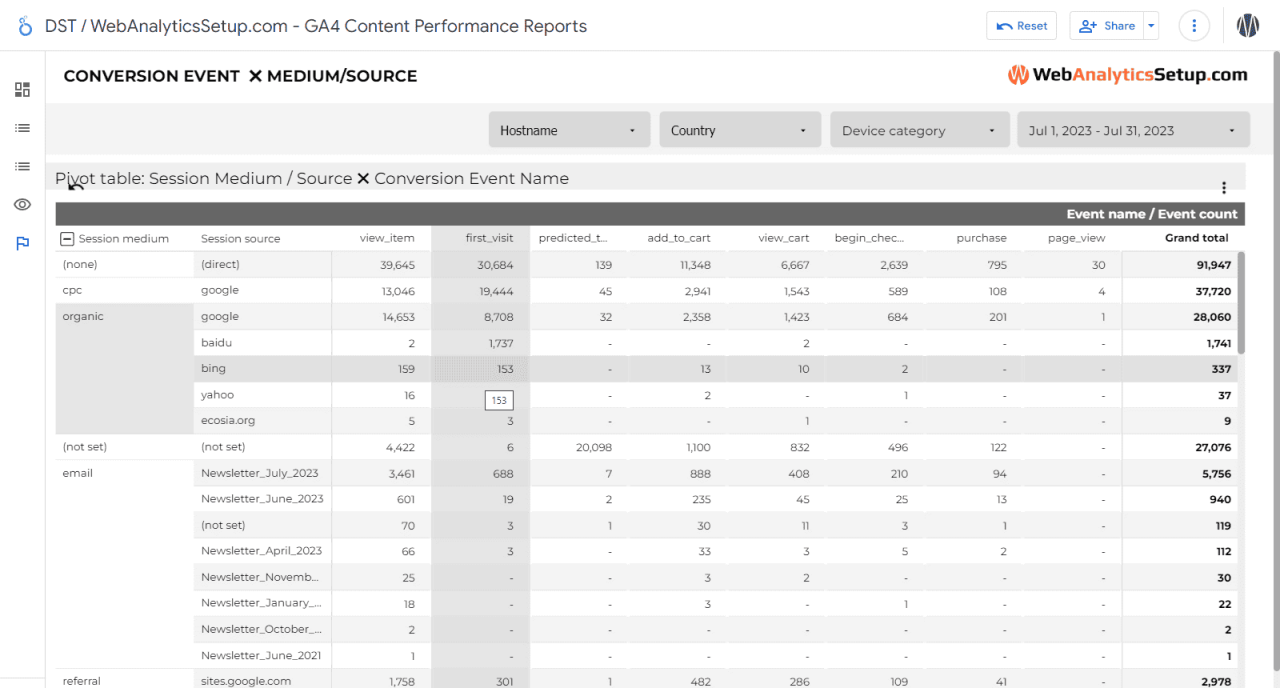Open the pivot table three-dot options menu

[x=1224, y=187]
